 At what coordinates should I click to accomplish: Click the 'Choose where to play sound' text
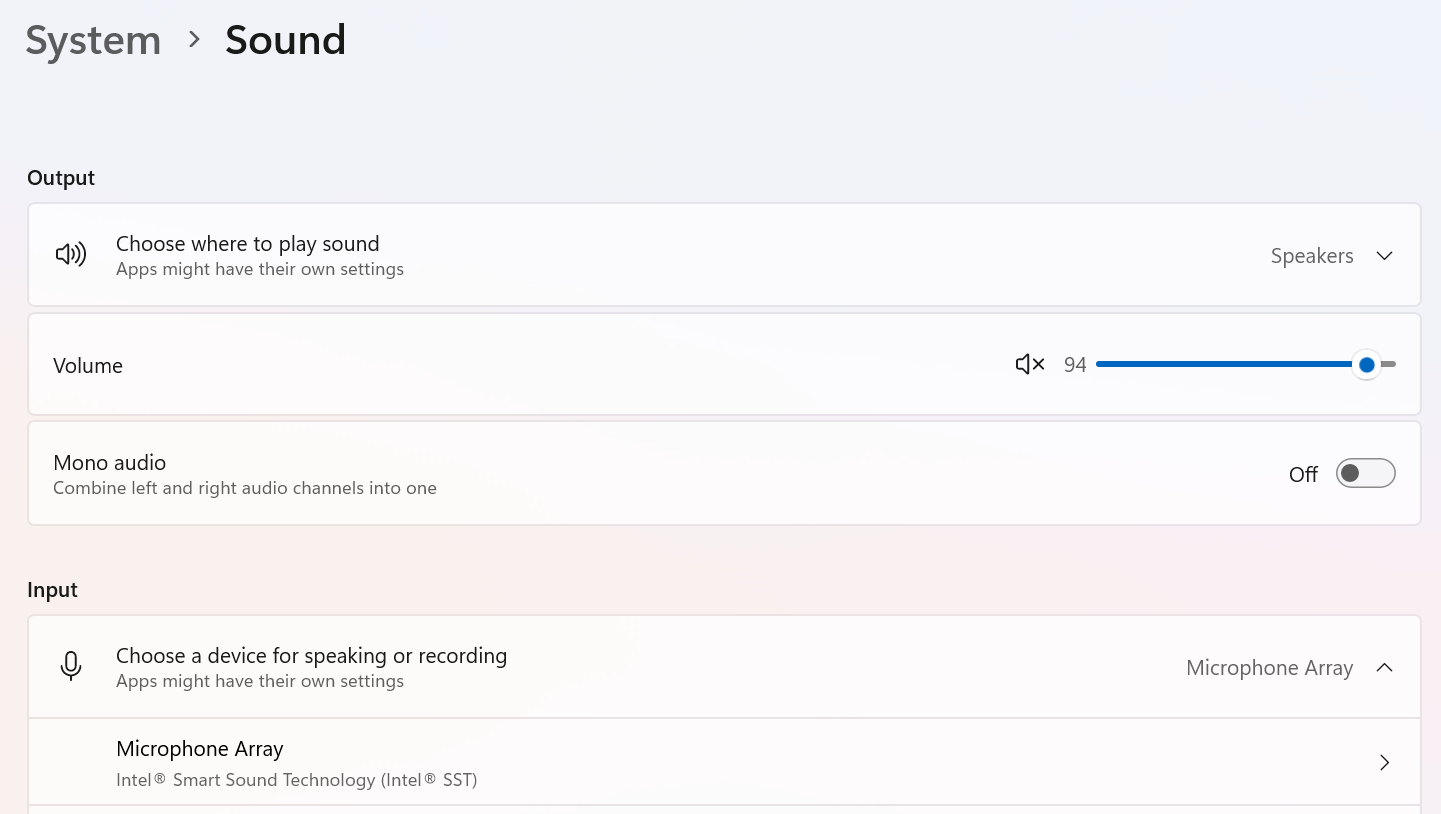point(248,244)
